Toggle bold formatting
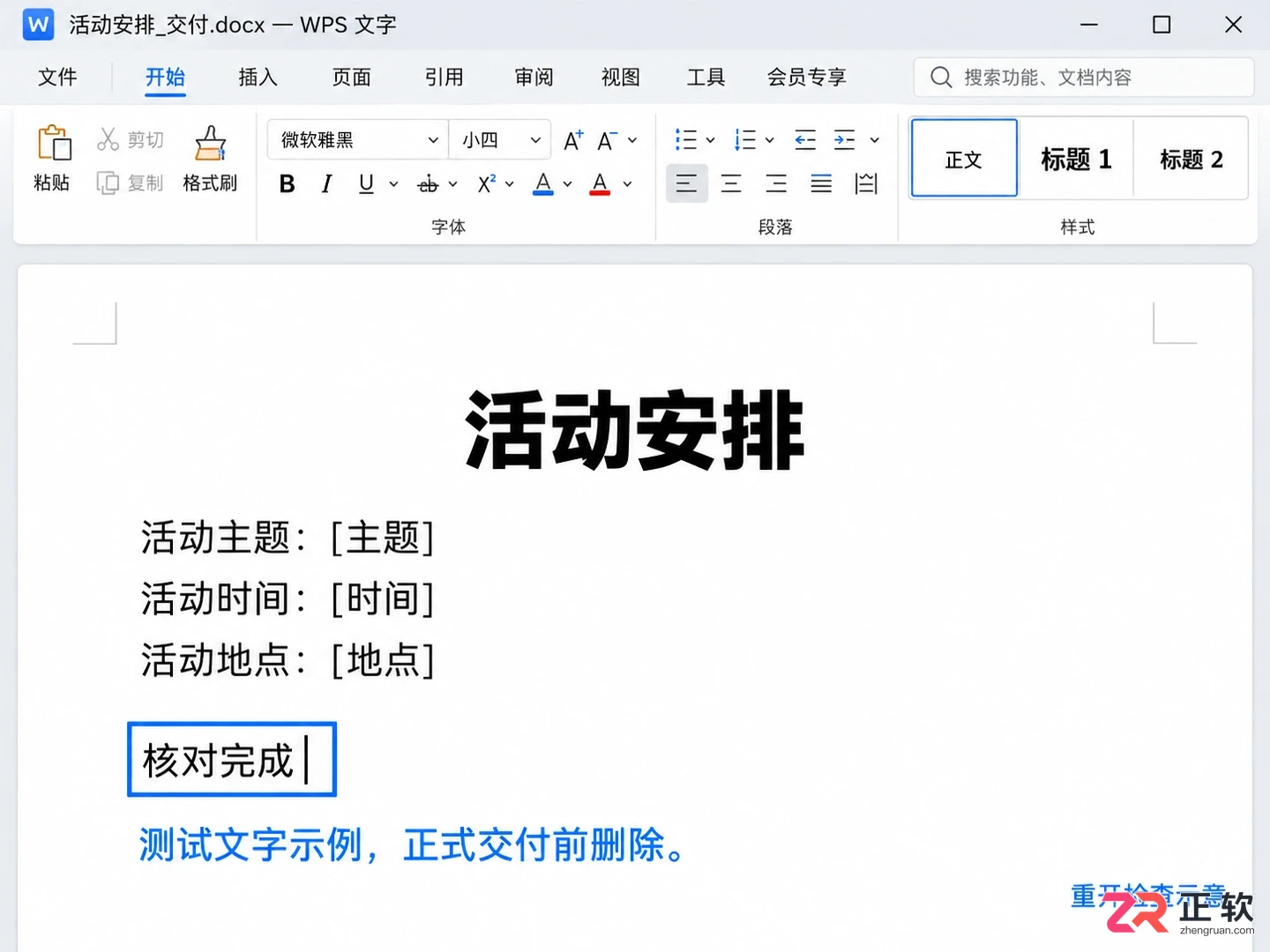The image size is (1270, 952). coord(287,183)
